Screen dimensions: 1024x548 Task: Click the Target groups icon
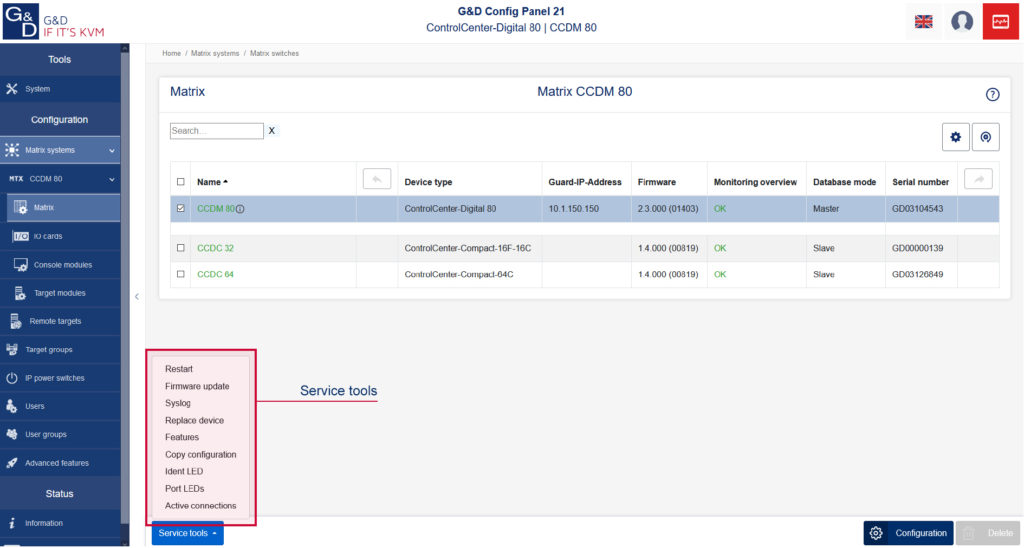[x=12, y=349]
